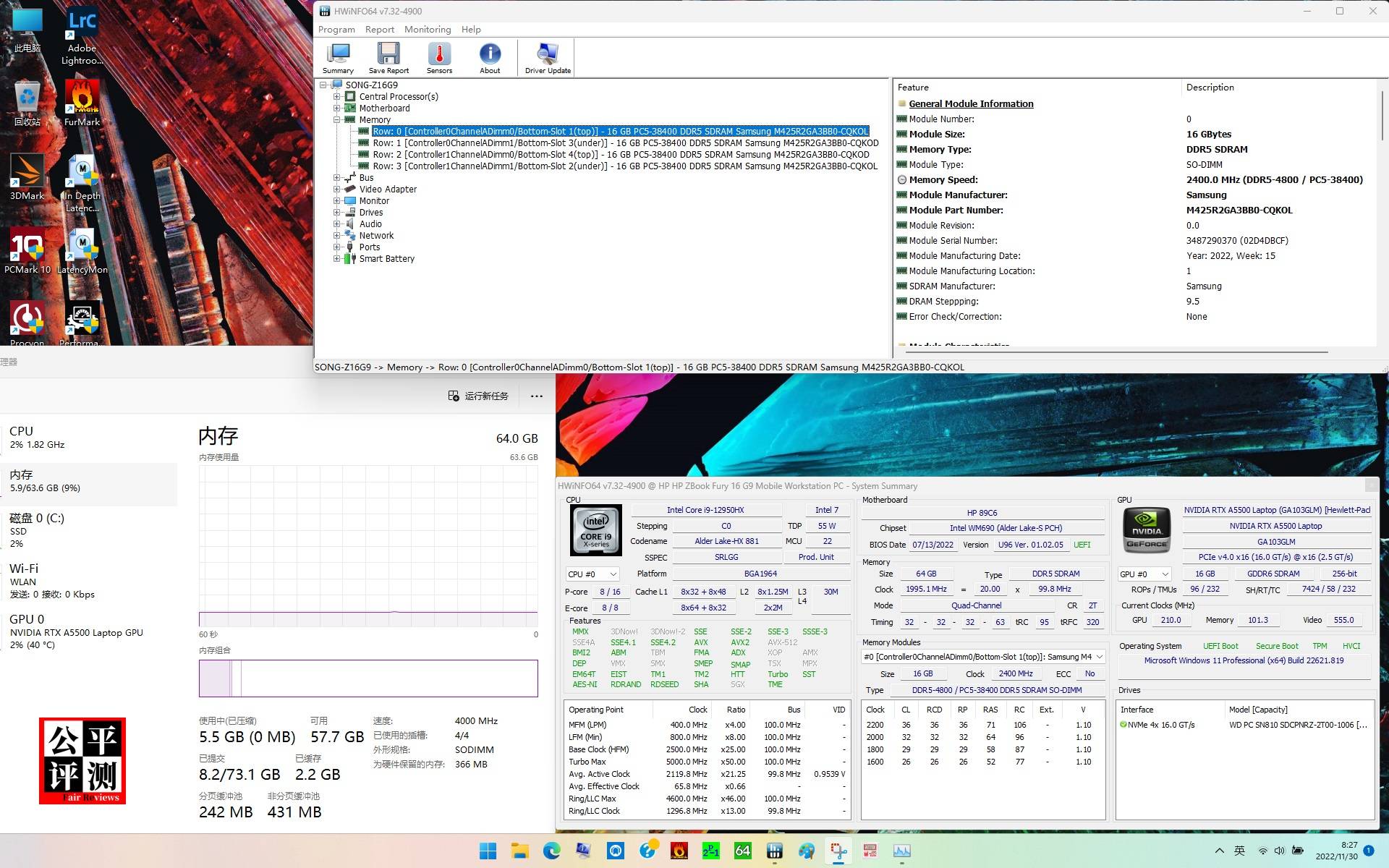1389x868 pixels.
Task: Open the GPU #0 dropdown selector
Action: [1143, 574]
